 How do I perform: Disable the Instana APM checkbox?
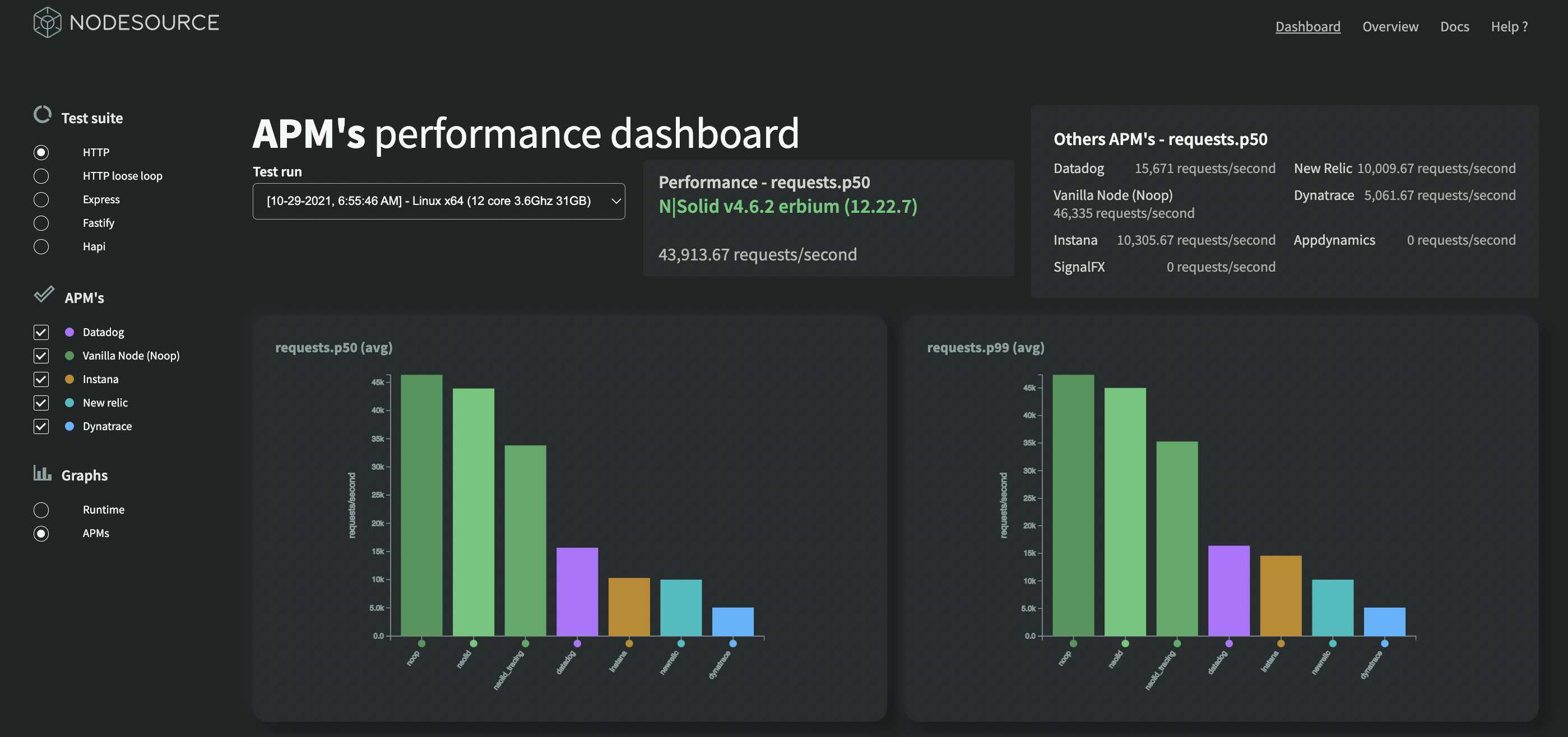click(x=41, y=380)
